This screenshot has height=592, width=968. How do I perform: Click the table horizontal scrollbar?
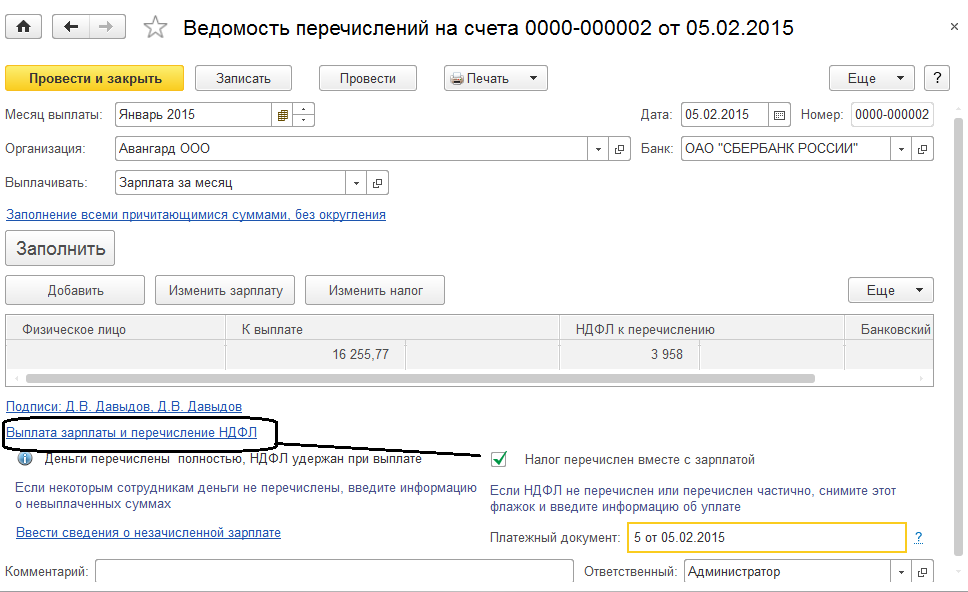point(420,378)
